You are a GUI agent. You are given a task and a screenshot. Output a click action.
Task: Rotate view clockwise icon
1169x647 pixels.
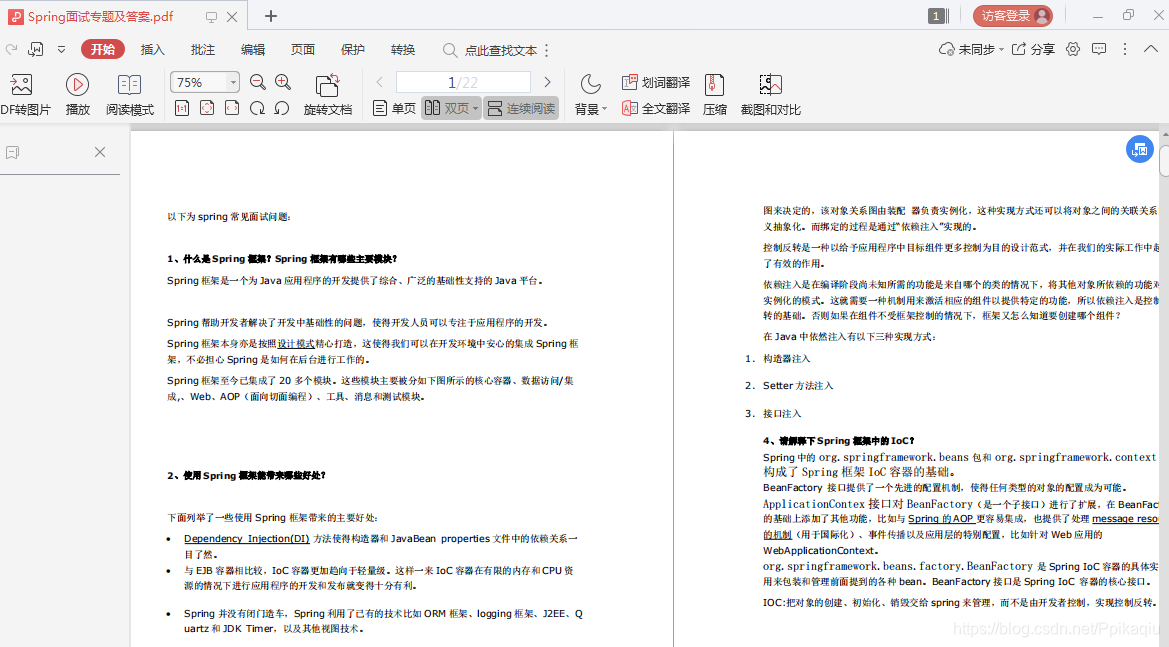[257, 109]
